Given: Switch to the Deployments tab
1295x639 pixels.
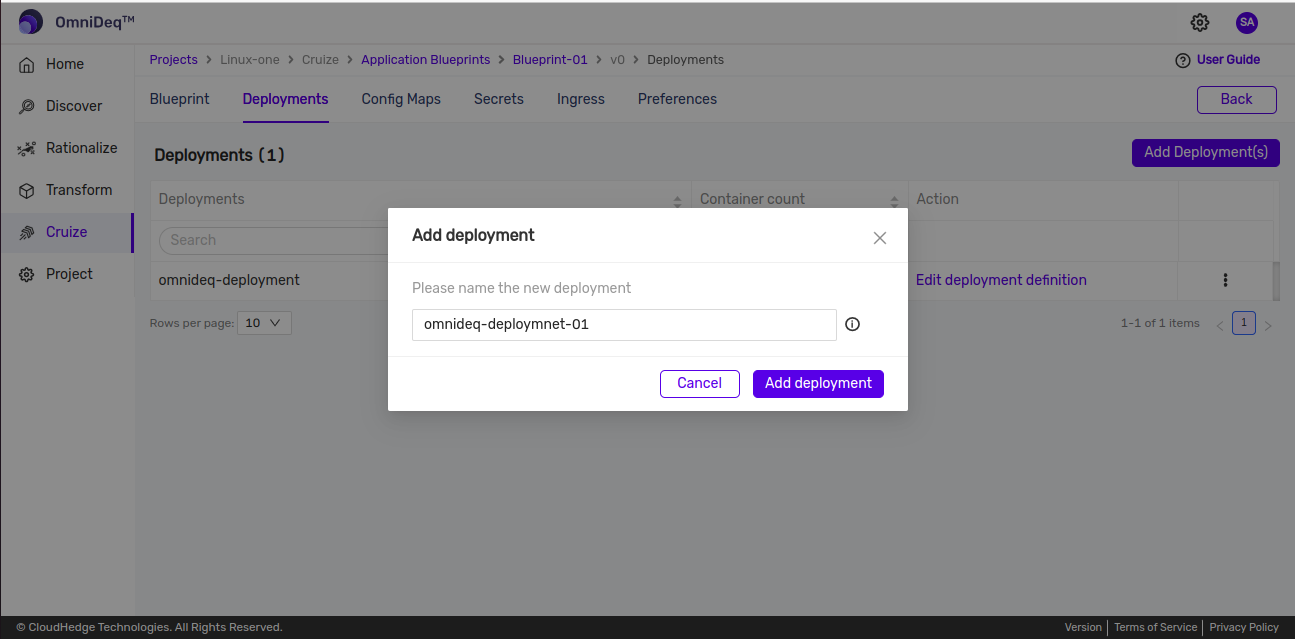Looking at the screenshot, I should coord(285,99).
